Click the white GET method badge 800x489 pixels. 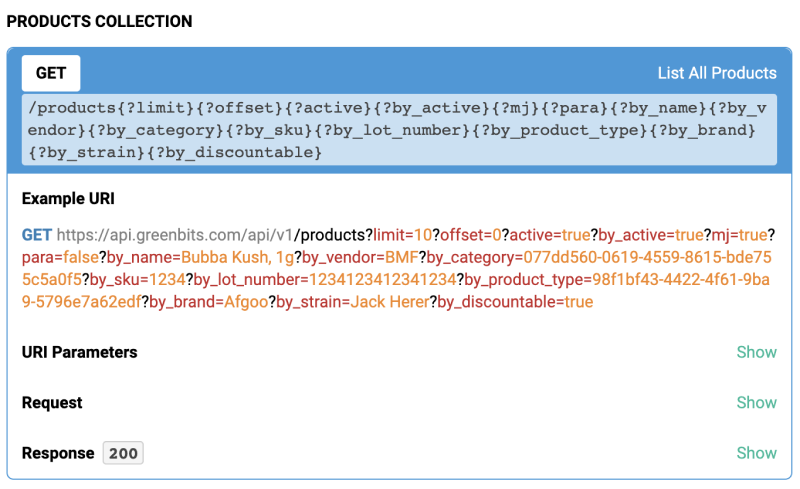[x=51, y=73]
